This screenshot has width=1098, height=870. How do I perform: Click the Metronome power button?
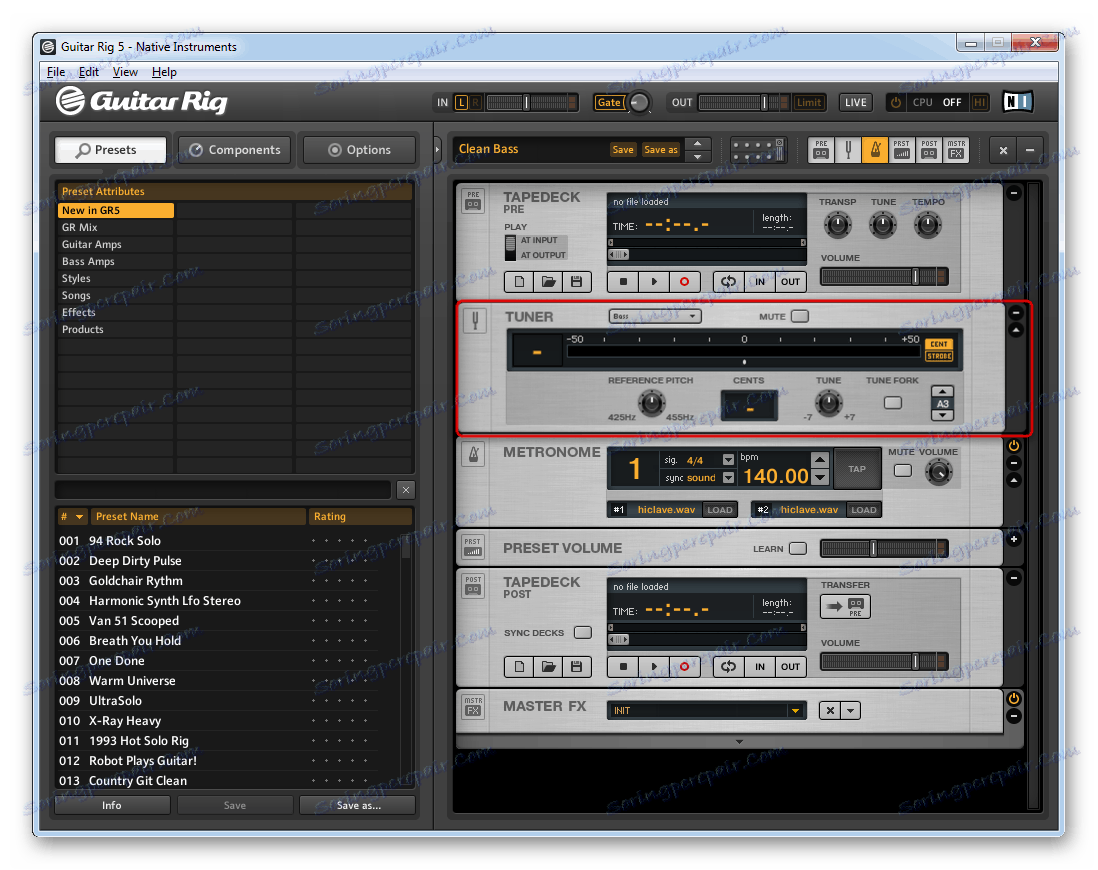click(1013, 446)
